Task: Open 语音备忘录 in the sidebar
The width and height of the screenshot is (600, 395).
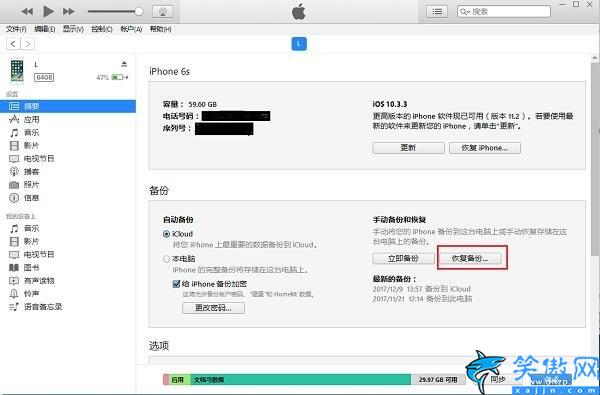Action: [x=42, y=307]
